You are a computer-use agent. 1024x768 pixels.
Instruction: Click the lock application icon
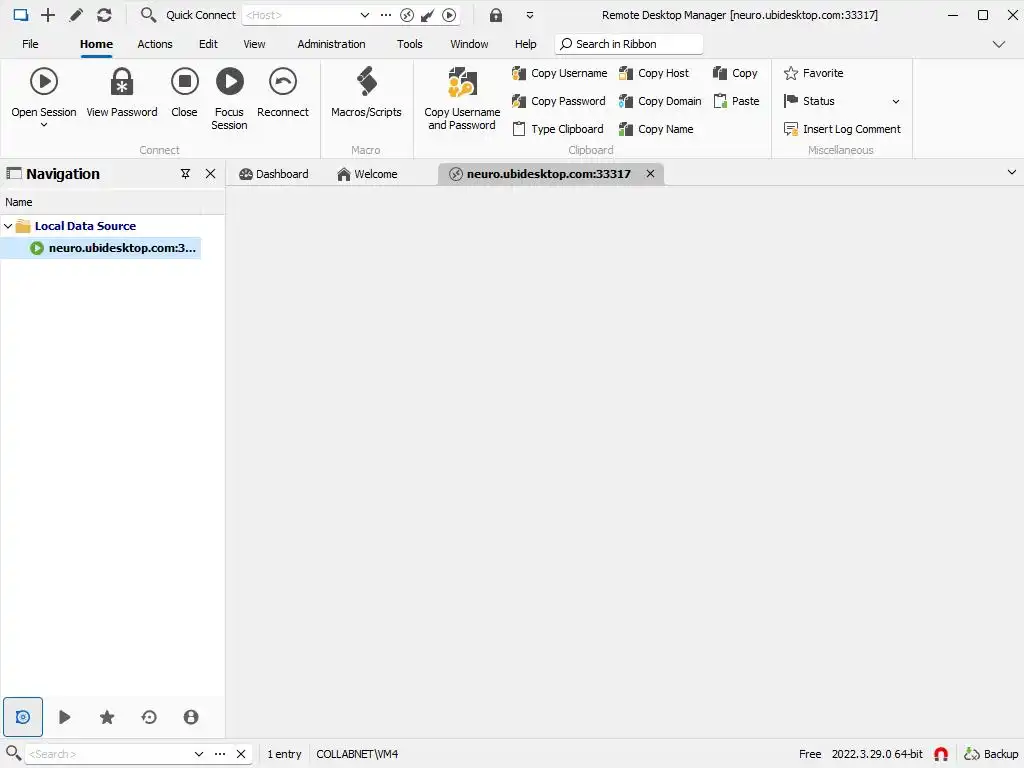click(x=496, y=15)
